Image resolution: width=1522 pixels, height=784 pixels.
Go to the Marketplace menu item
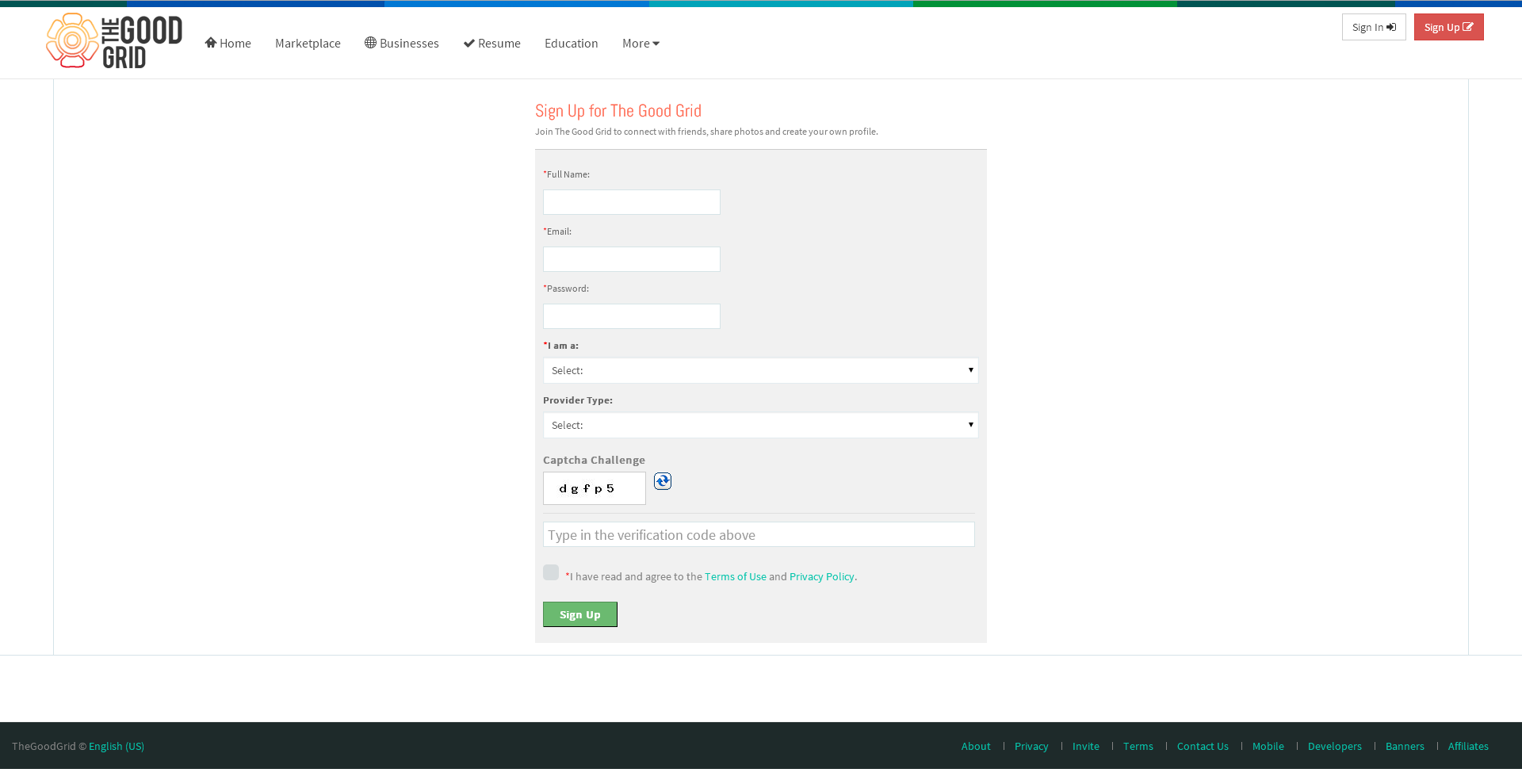(x=308, y=43)
